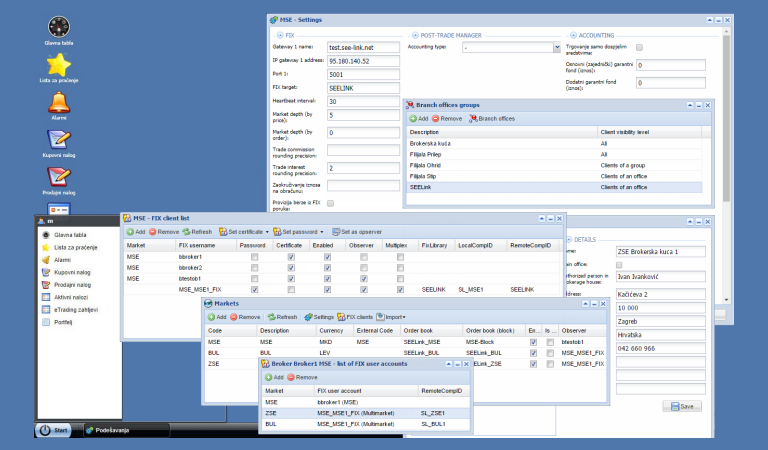Toggle Trgovanje samo dospjelim sredstvima checkbox
The height and width of the screenshot is (450, 768).
point(639,47)
